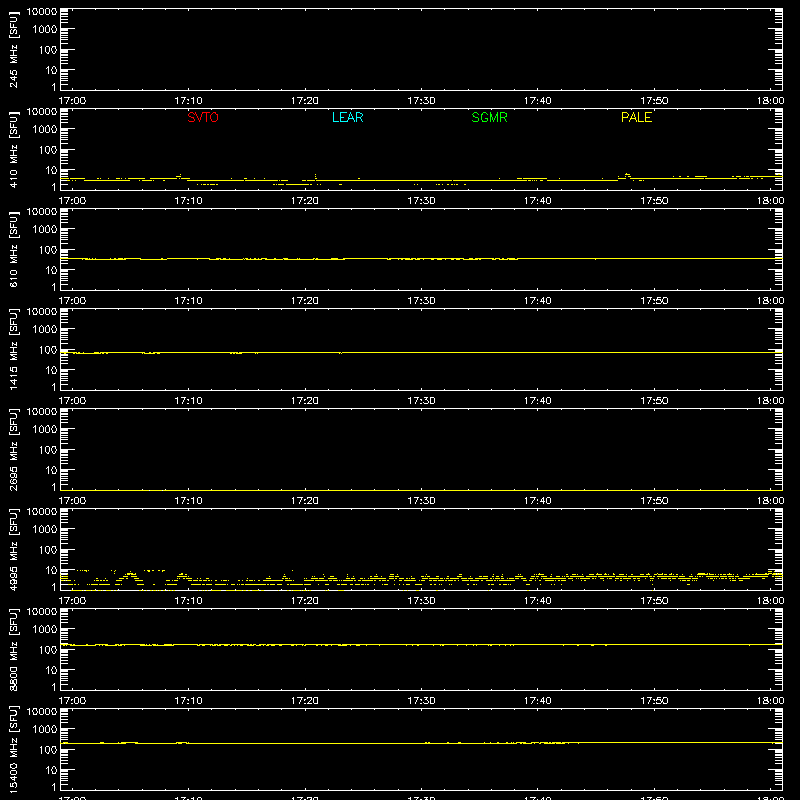
Task: Click the 100 y-axis value on 610 MHz plot
Action: coord(49,250)
